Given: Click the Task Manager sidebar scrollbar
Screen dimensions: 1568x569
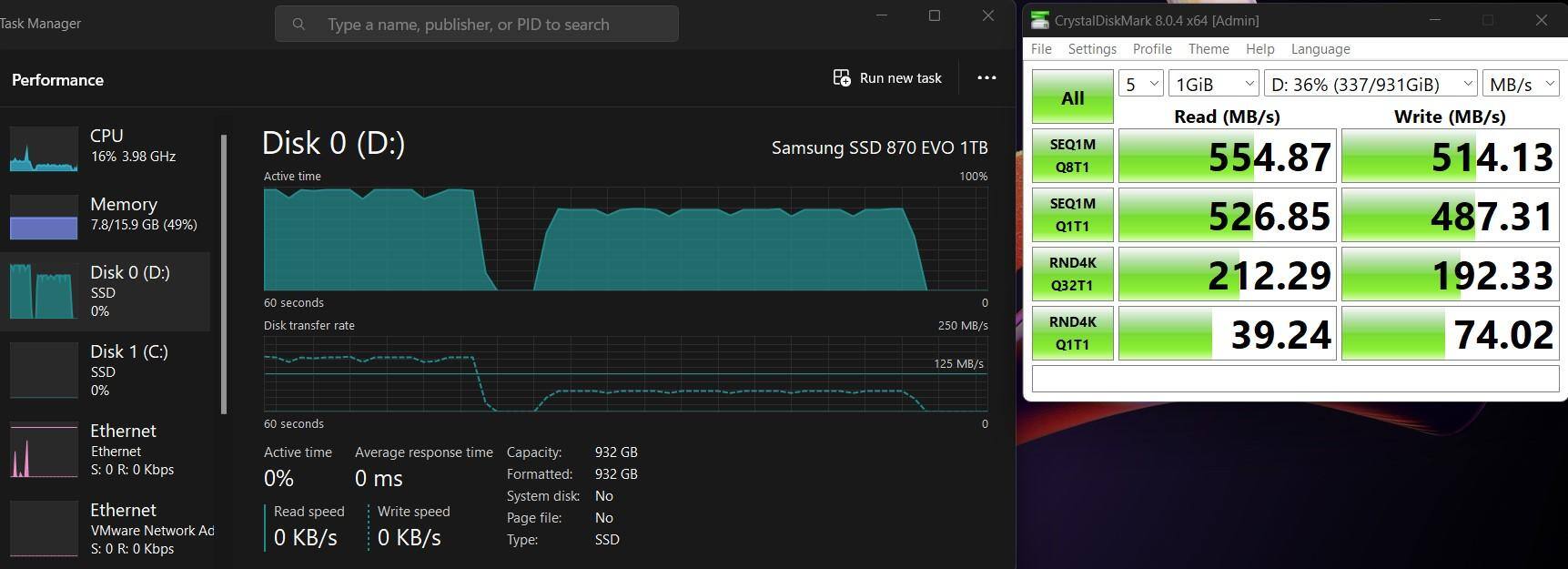Looking at the screenshot, I should (x=224, y=273).
